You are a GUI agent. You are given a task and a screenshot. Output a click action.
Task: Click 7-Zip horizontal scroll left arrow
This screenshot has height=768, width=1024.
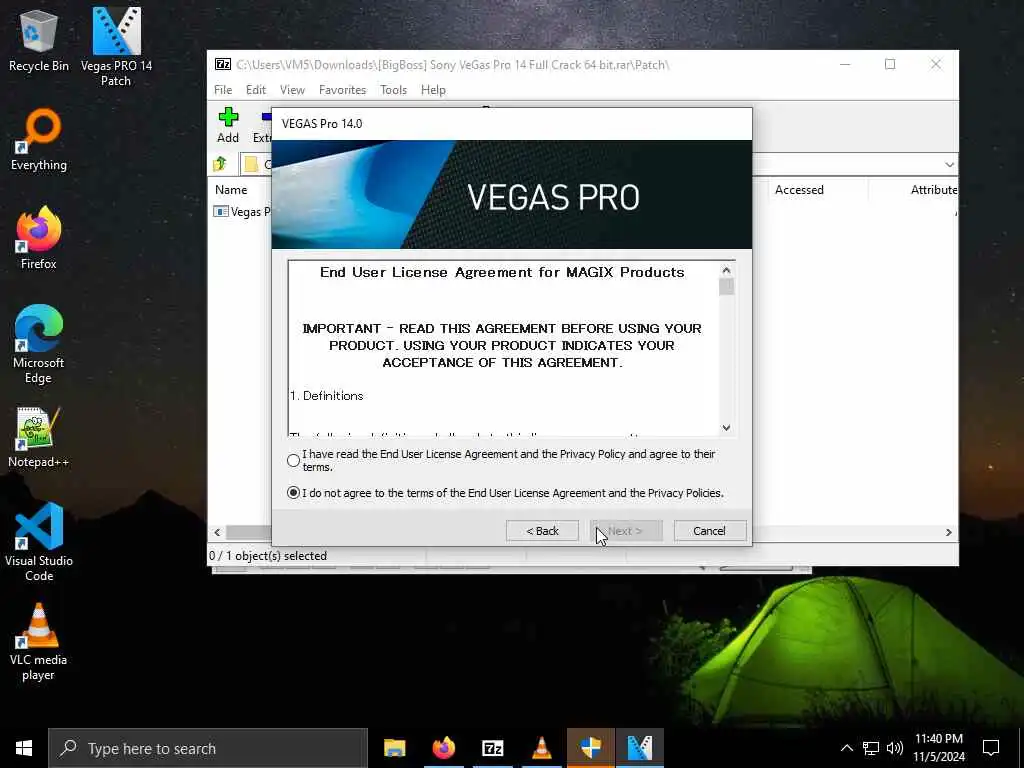pos(217,532)
